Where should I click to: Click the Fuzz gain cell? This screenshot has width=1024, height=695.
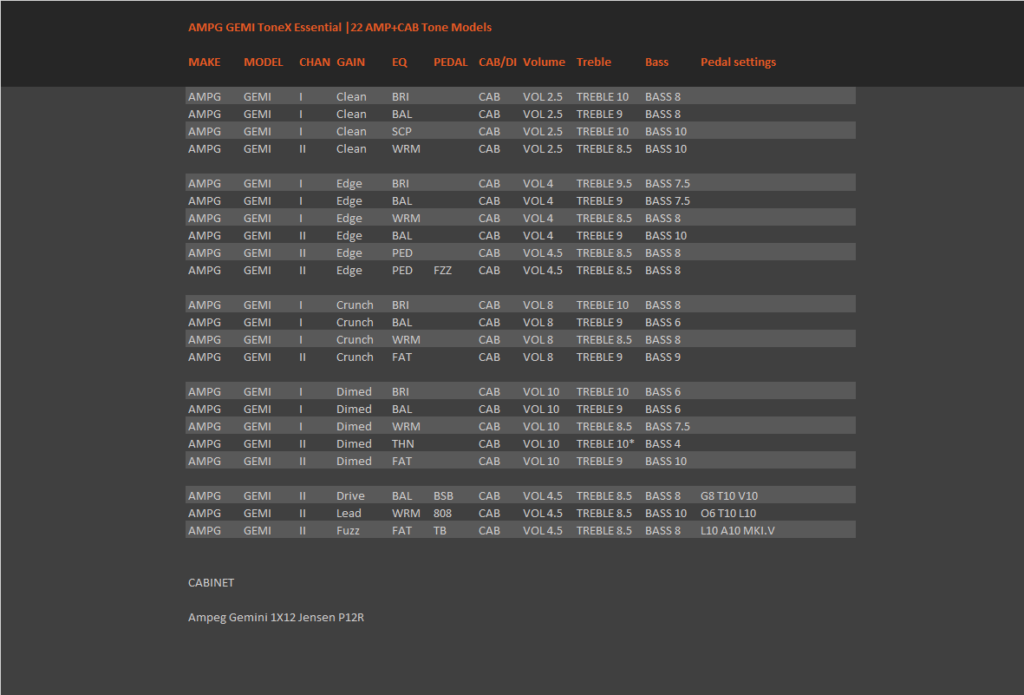[x=348, y=531]
